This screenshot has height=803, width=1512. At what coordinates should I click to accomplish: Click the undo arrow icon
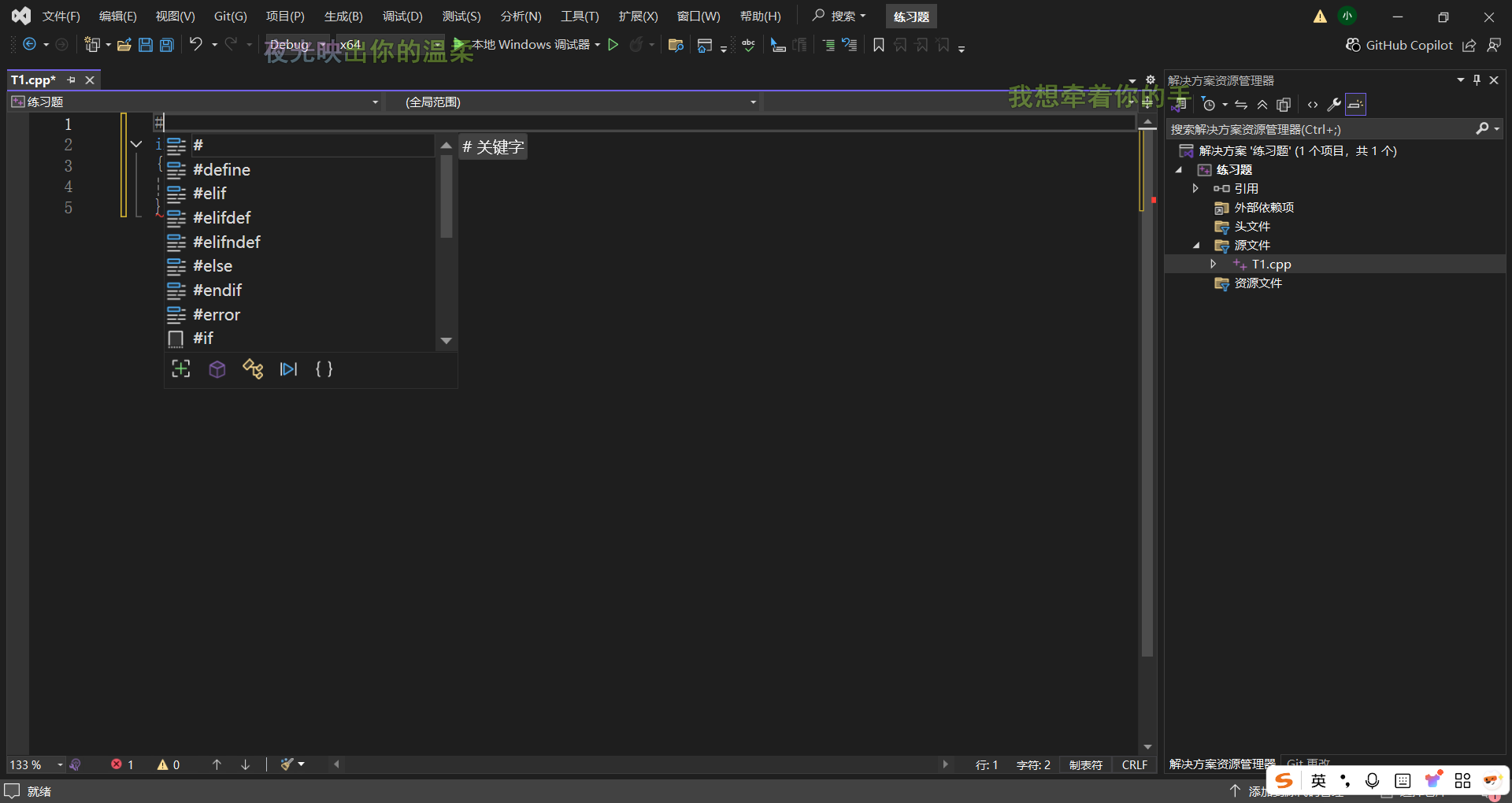[196, 45]
